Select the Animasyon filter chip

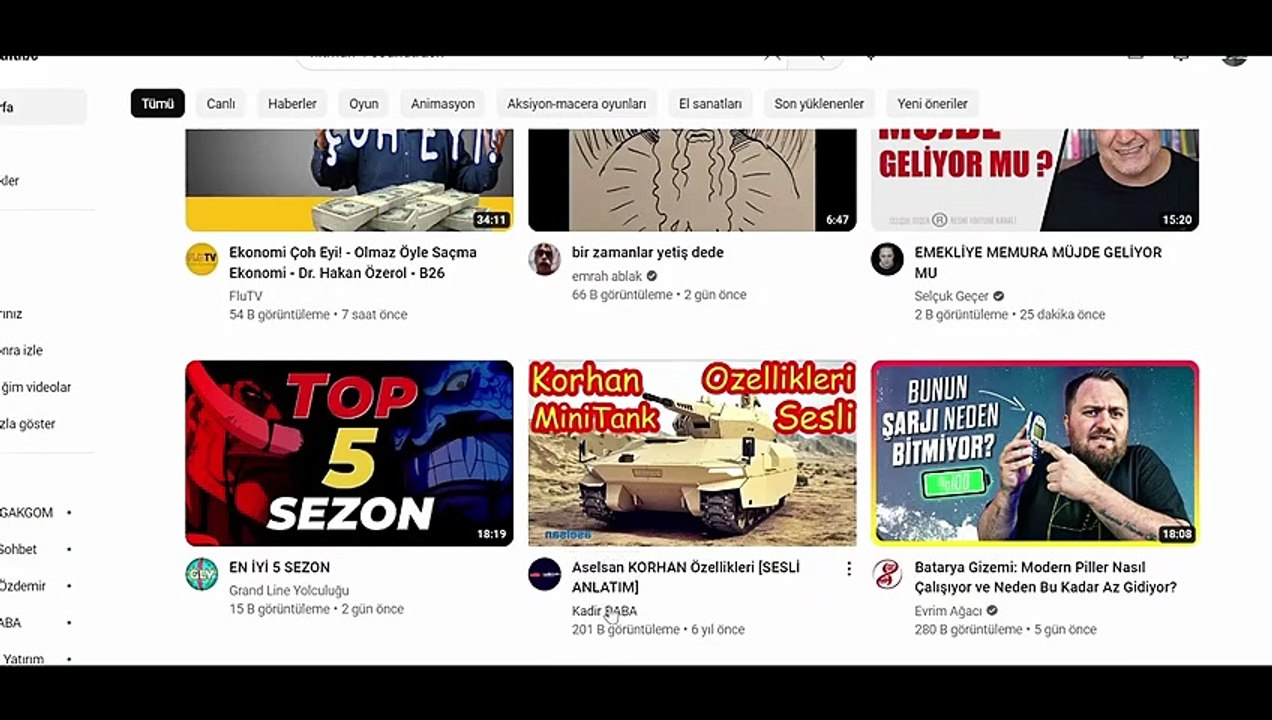click(443, 103)
